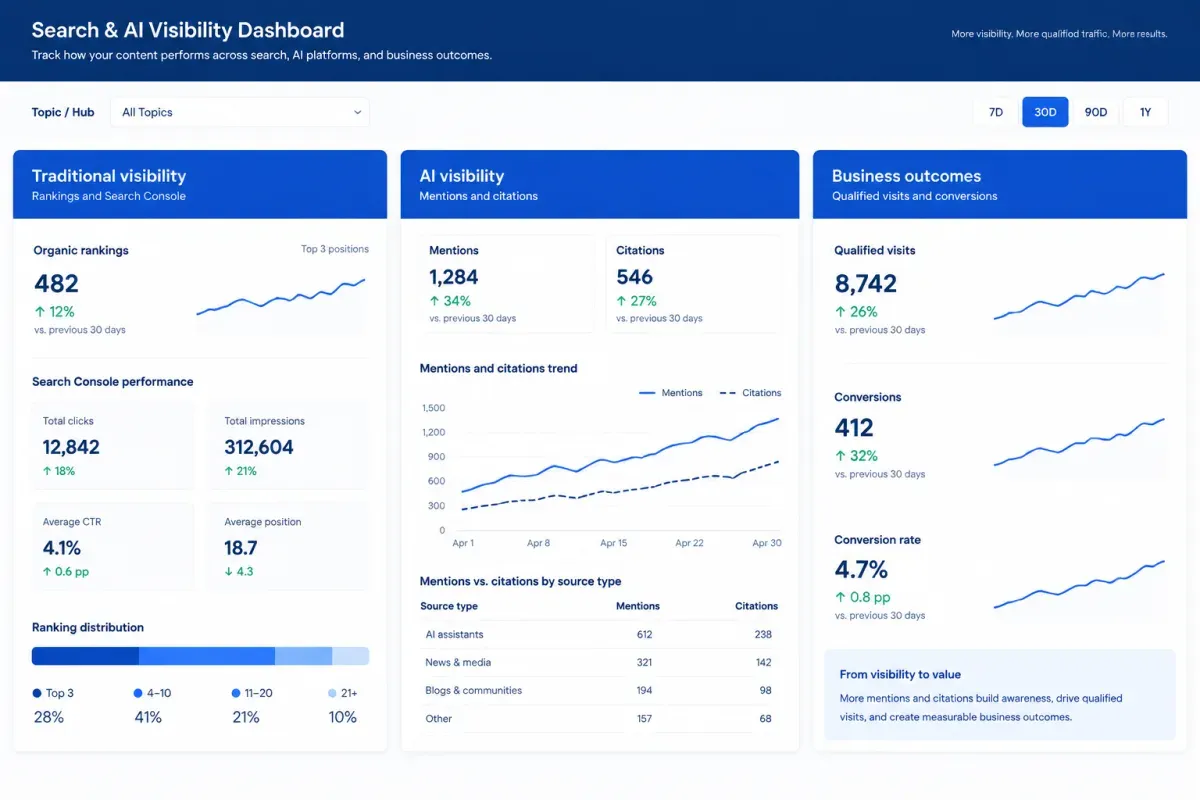Click the AI visibility panel header
Screen dimensions: 1200x800
pos(600,184)
